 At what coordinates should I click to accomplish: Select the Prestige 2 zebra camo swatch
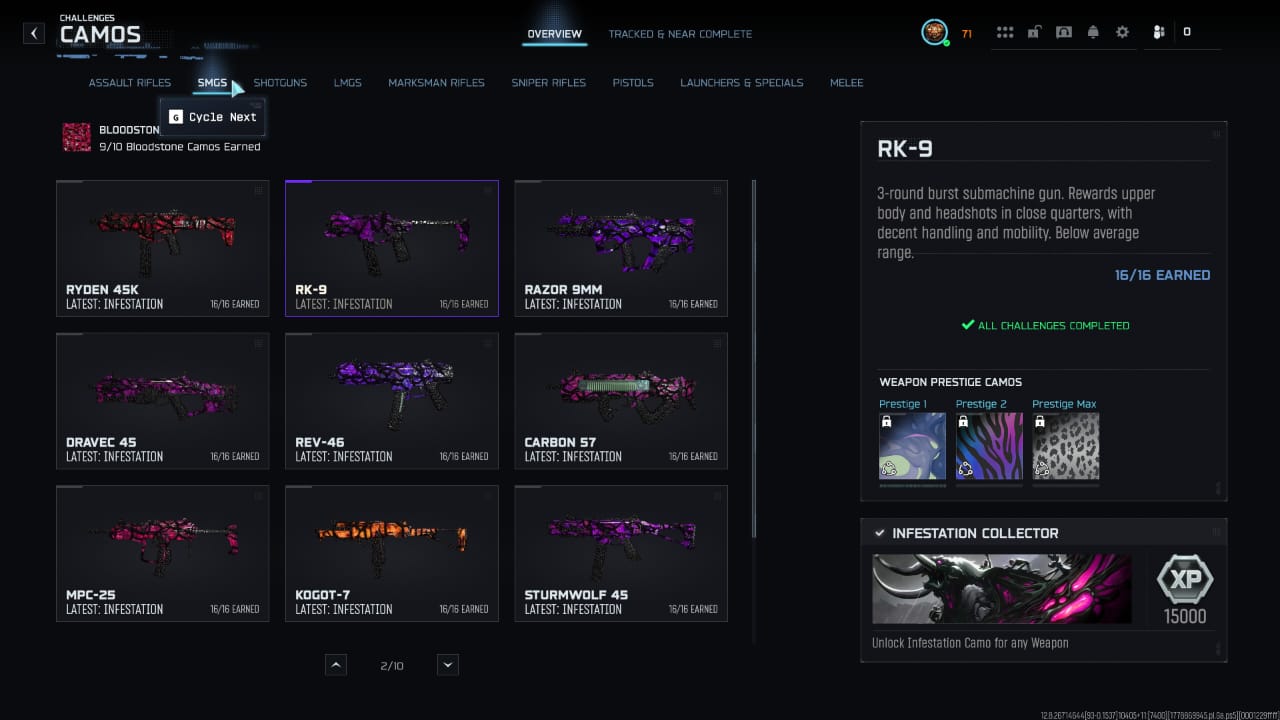tap(989, 446)
